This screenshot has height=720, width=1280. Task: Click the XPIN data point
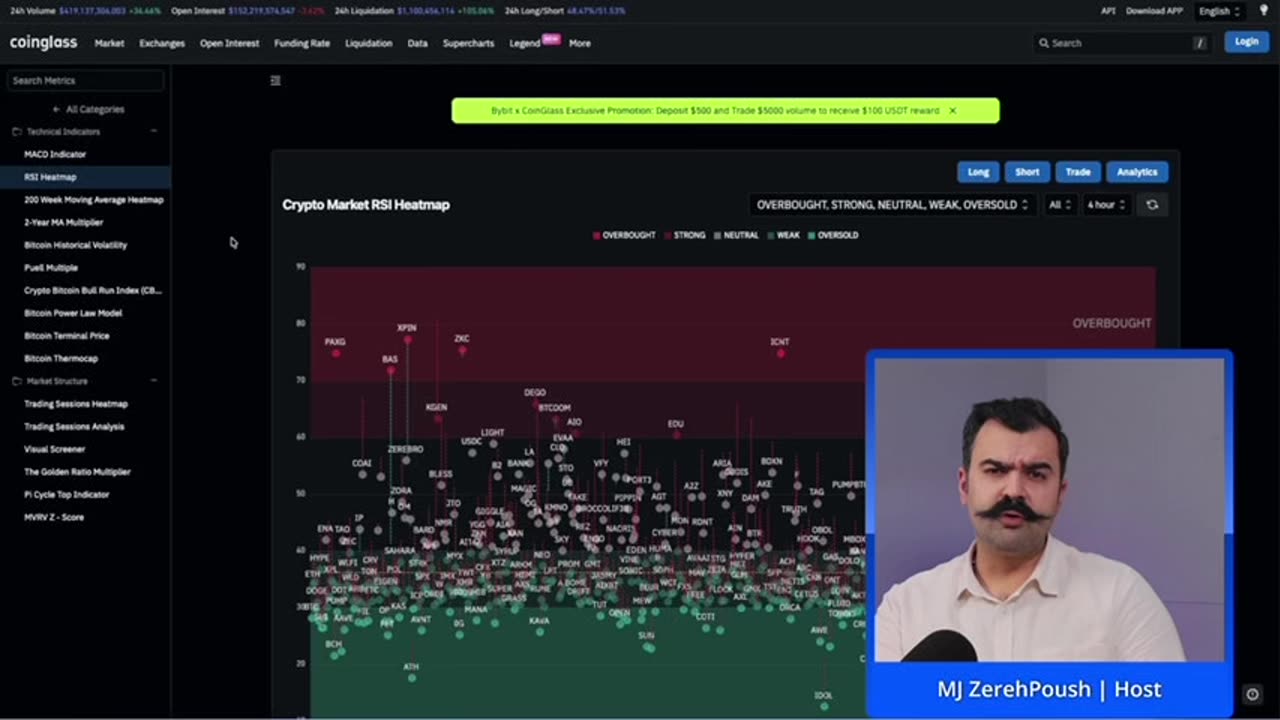(407, 339)
